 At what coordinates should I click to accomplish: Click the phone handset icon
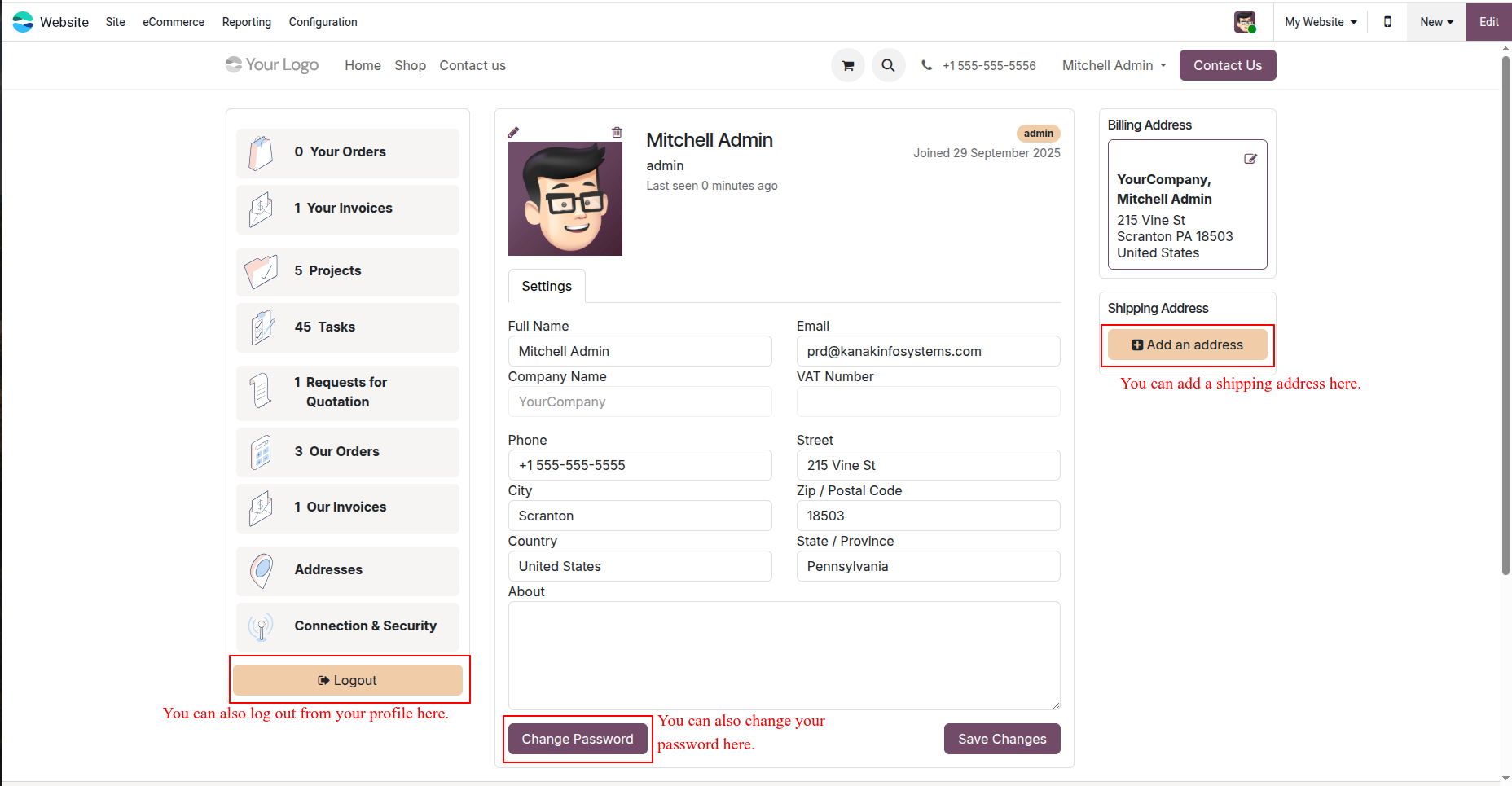pos(927,65)
